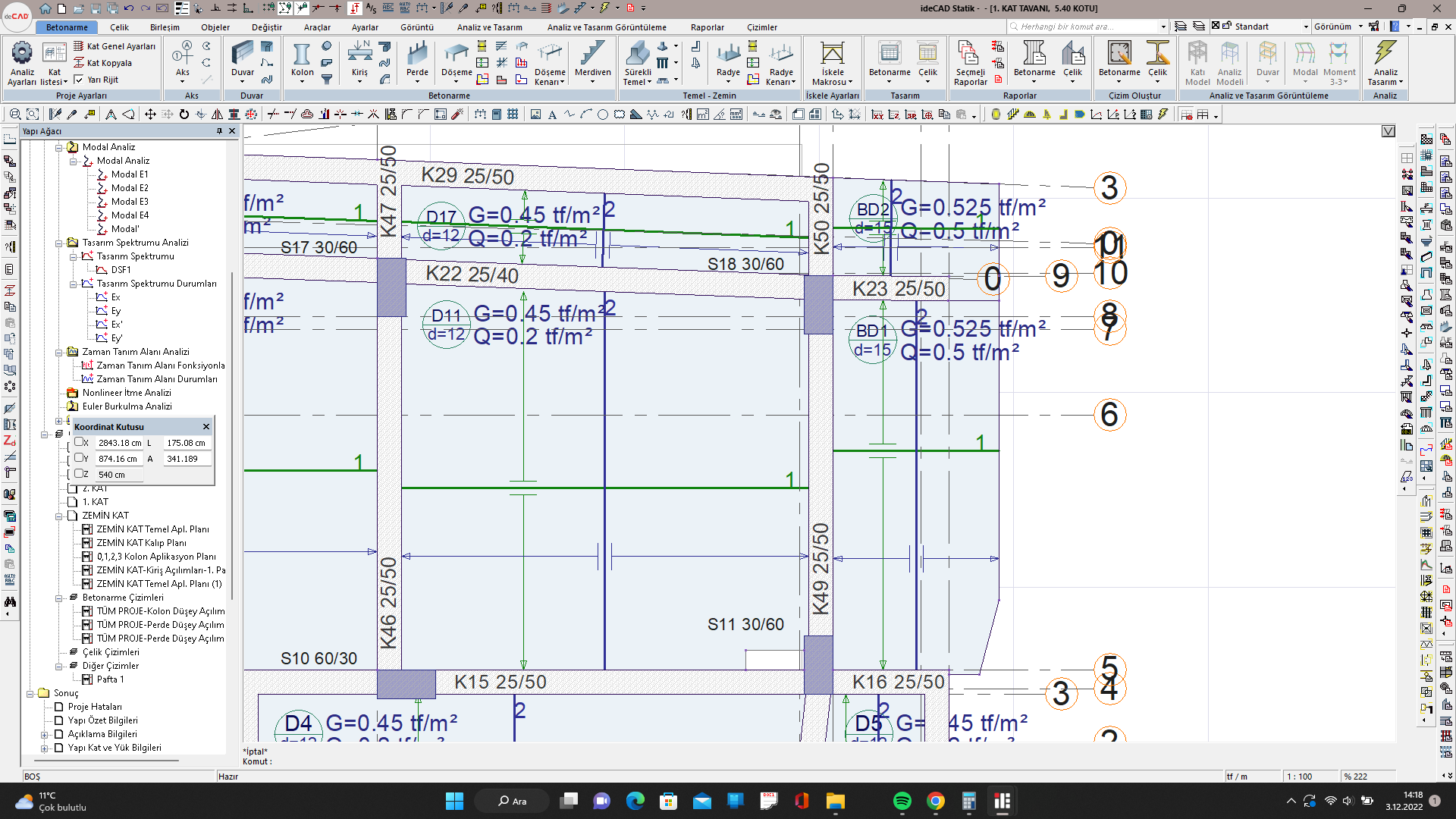Collapse the Zaman Tanım Alanı Analizi node
Screen dimensions: 1456x819
[58, 353]
